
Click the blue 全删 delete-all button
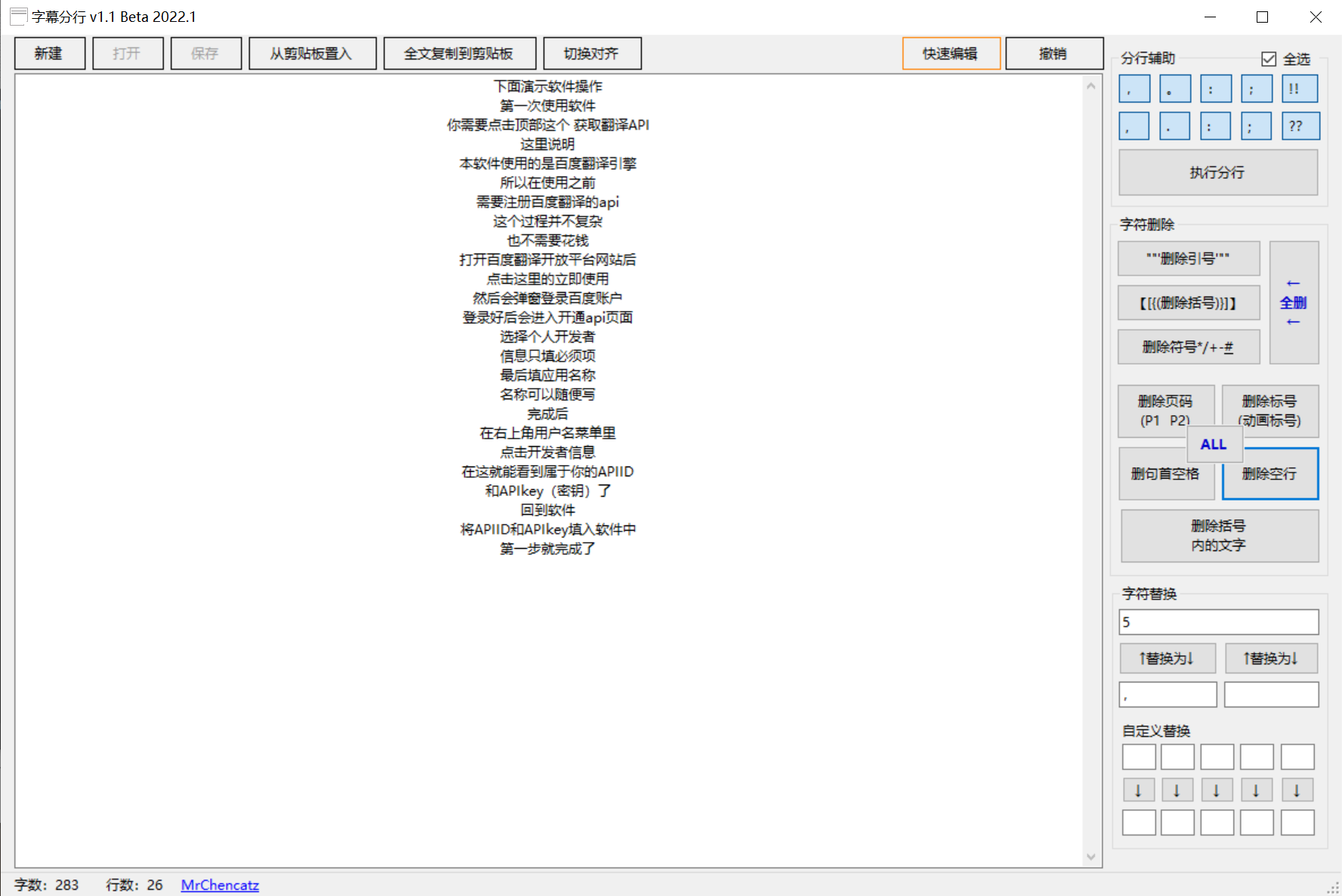(x=1294, y=303)
